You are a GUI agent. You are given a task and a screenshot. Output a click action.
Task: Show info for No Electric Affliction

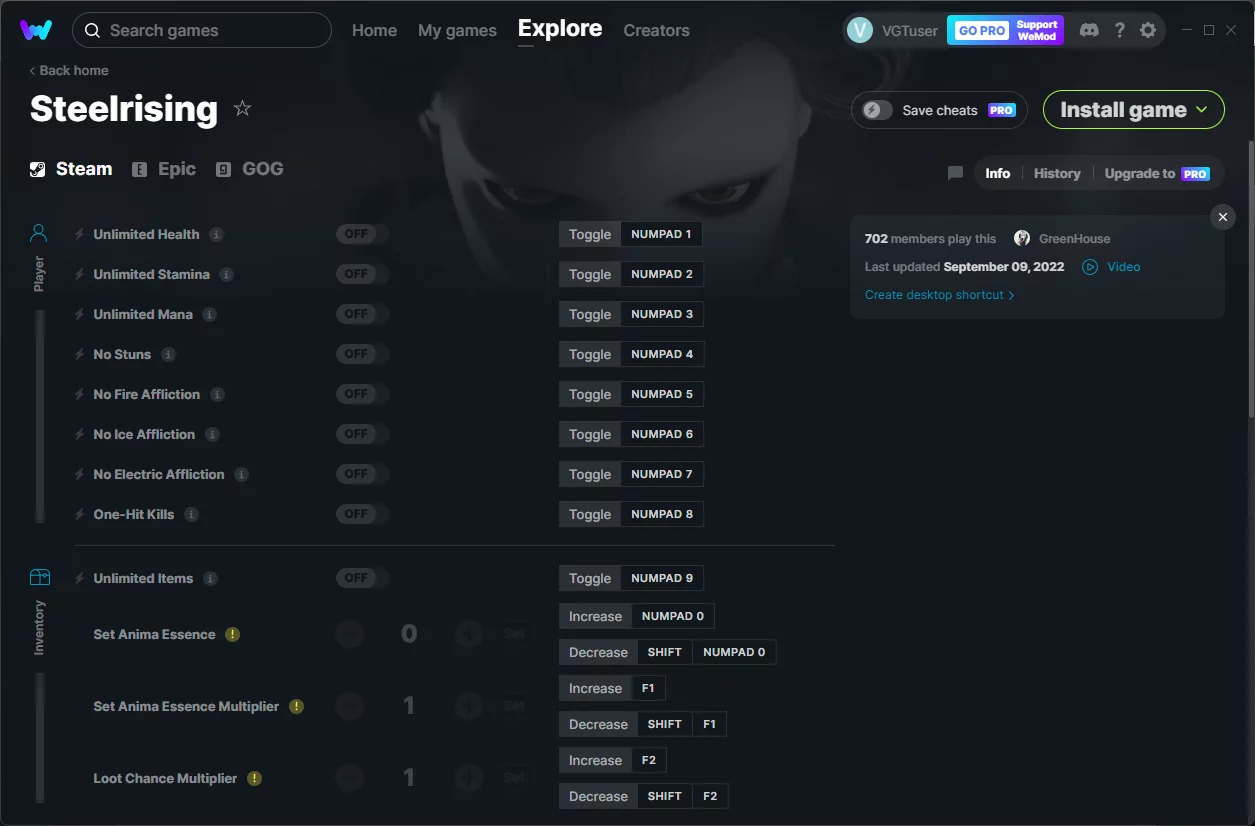click(241, 474)
